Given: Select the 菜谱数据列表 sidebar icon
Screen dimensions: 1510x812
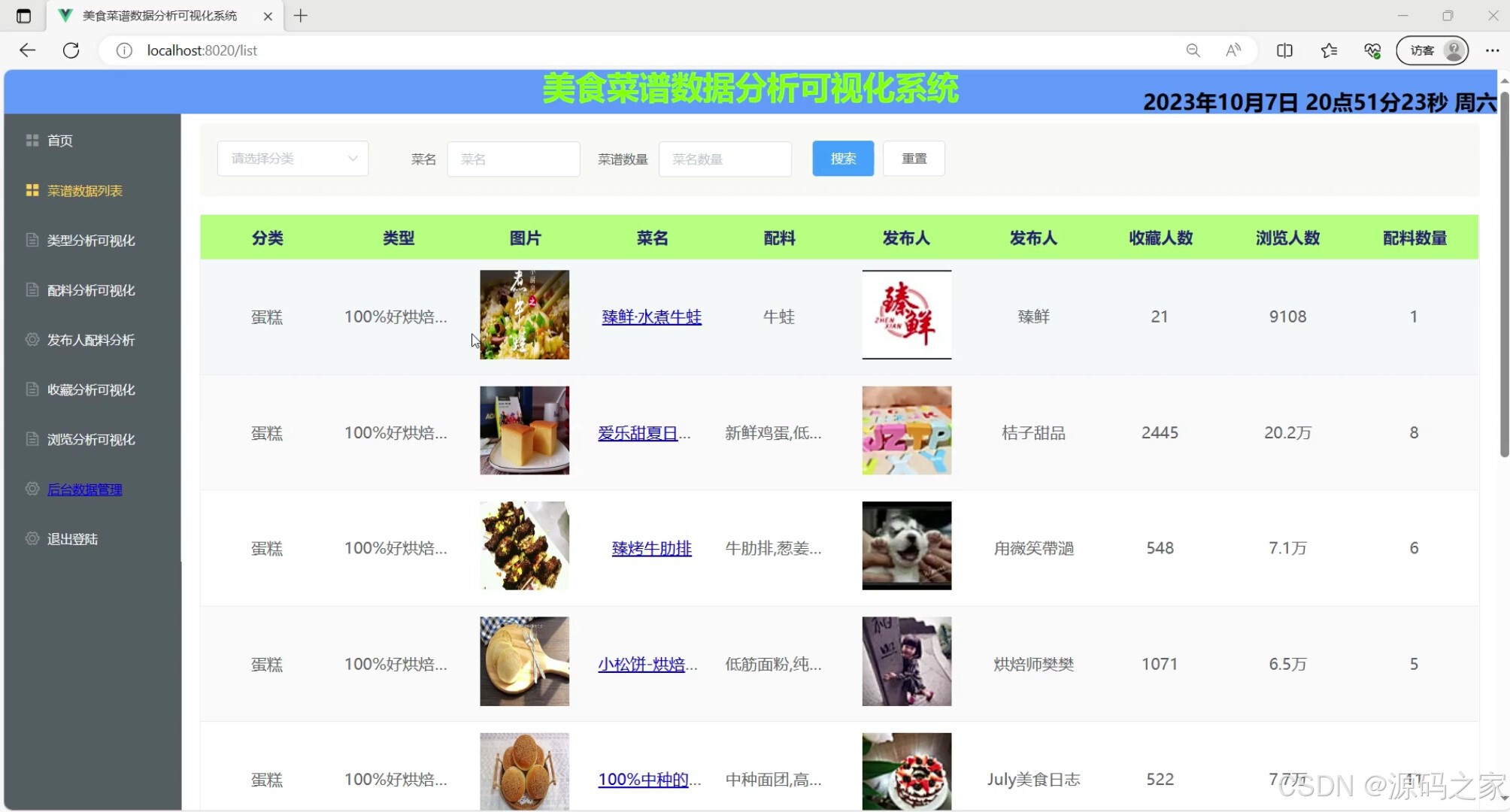Looking at the screenshot, I should click(32, 190).
